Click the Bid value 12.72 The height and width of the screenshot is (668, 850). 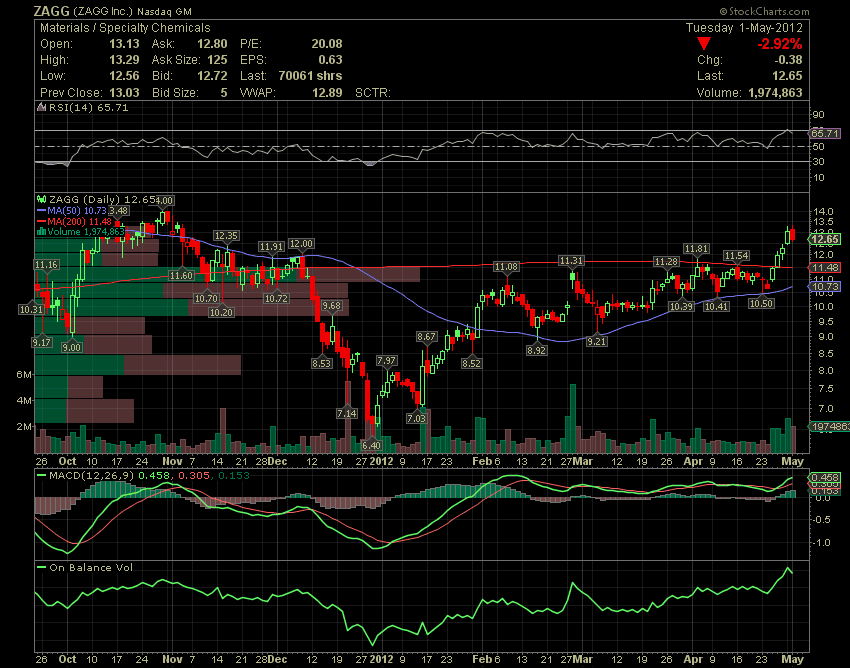(212, 76)
